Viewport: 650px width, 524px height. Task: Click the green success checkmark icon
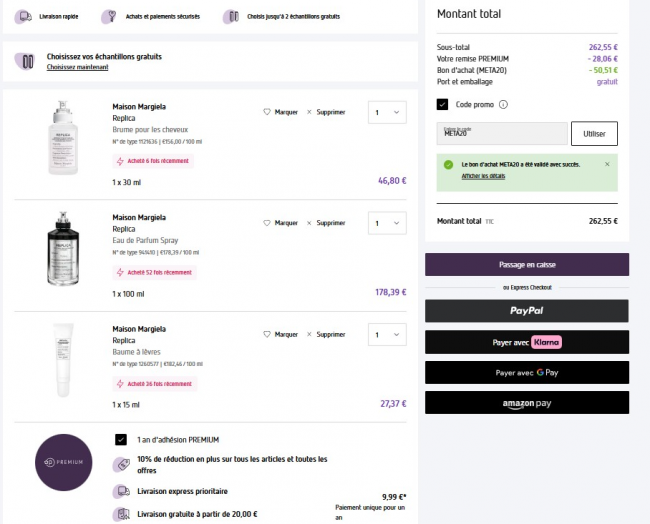(x=448, y=164)
